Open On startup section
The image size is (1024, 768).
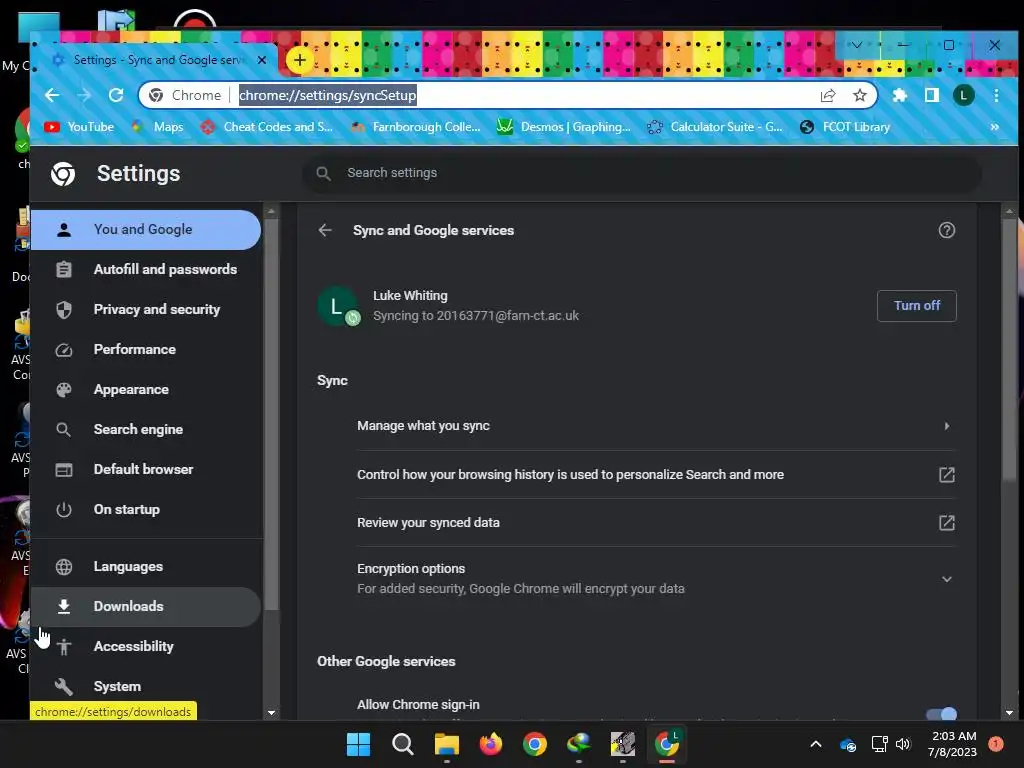click(x=145, y=509)
